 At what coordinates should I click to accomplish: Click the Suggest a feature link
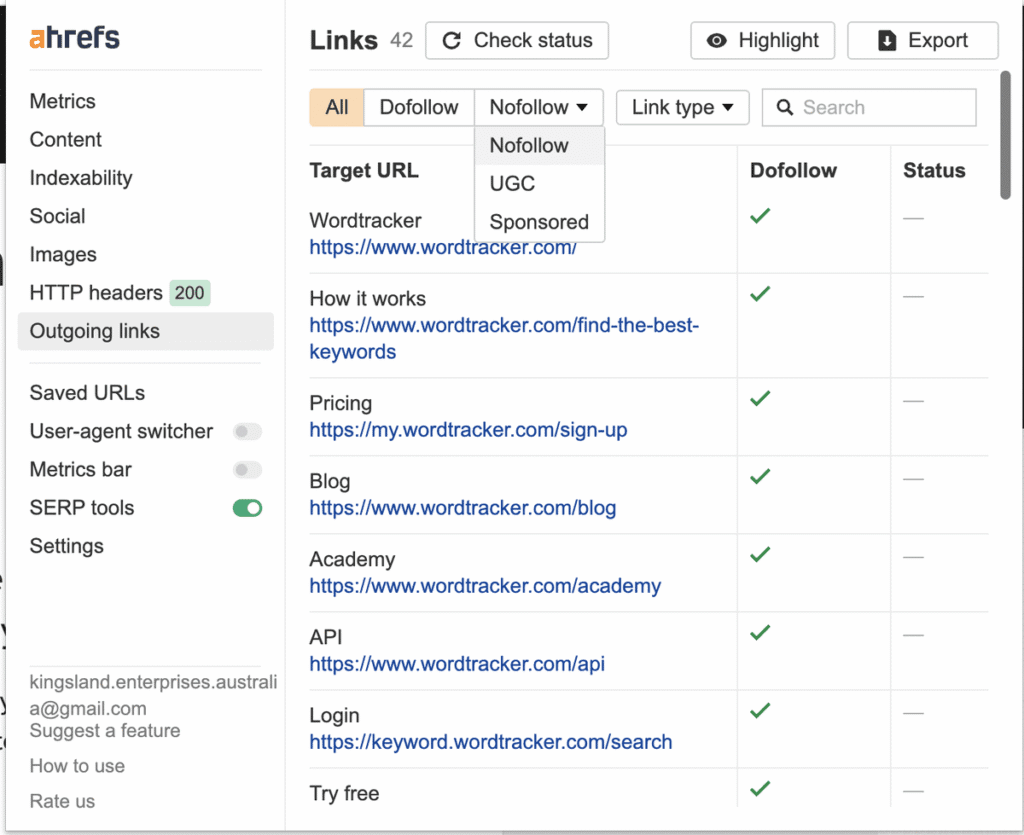[x=105, y=731]
